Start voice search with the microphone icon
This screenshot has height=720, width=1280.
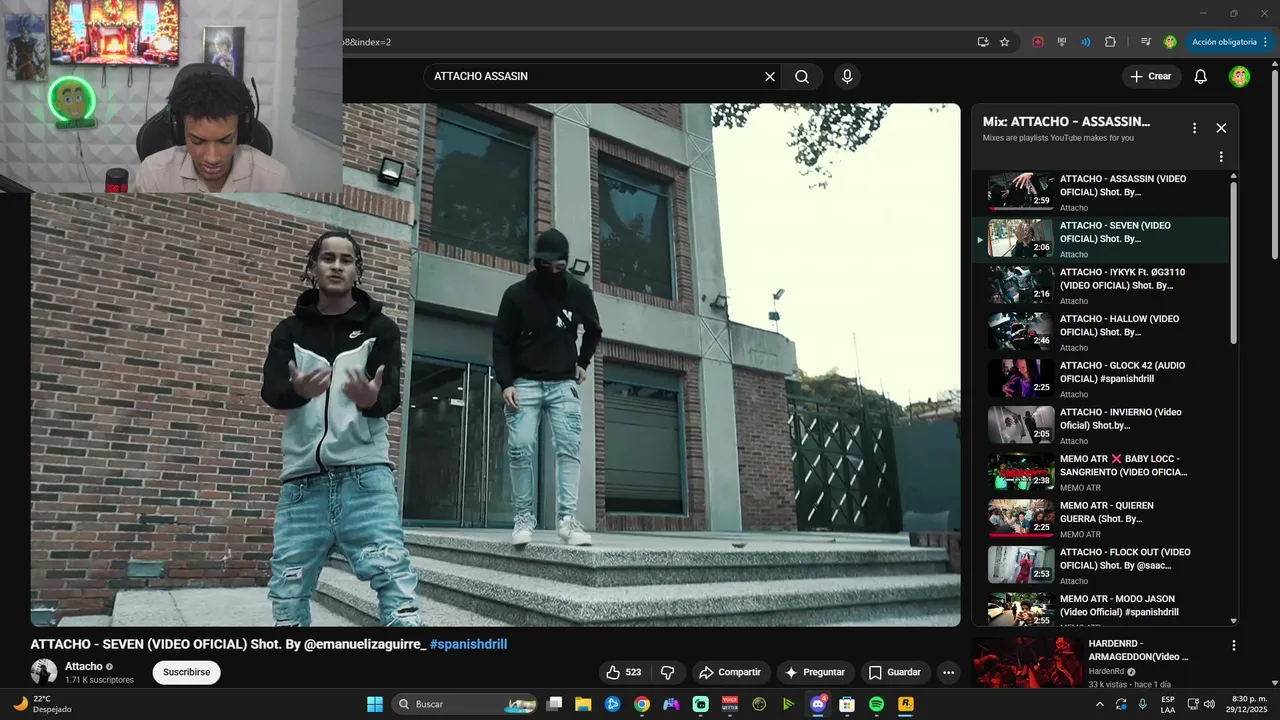pos(847,76)
